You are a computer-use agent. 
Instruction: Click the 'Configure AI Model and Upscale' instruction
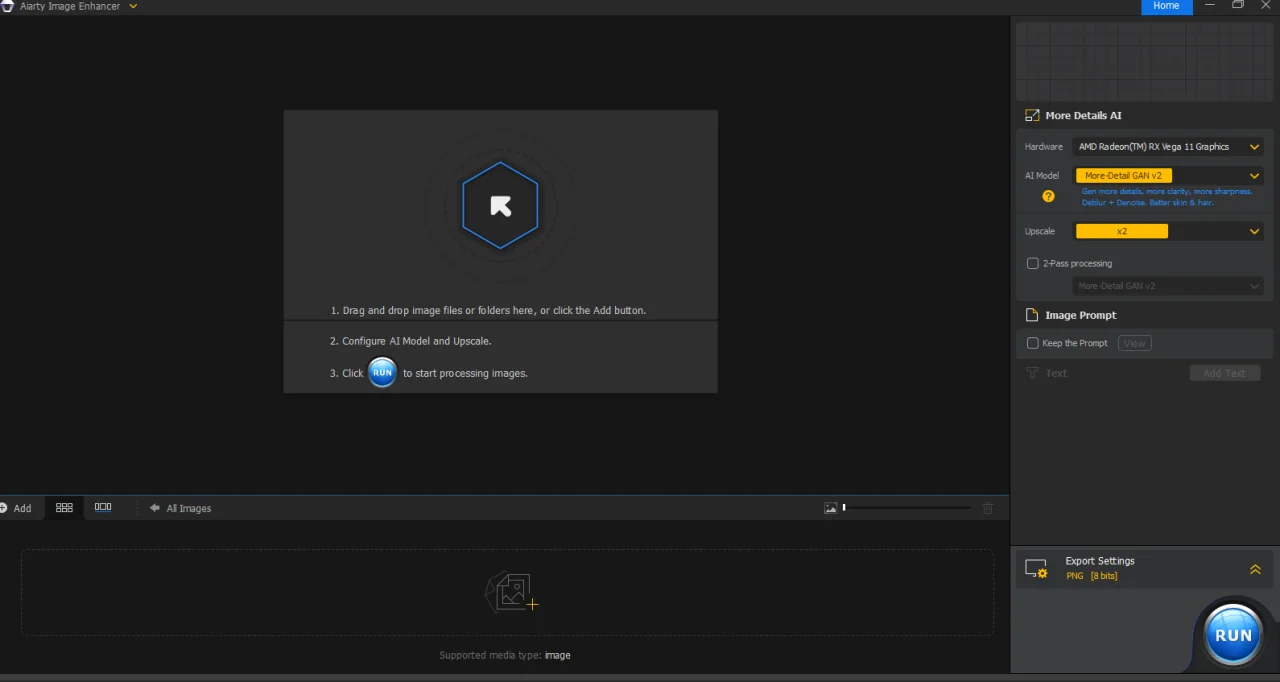(411, 341)
